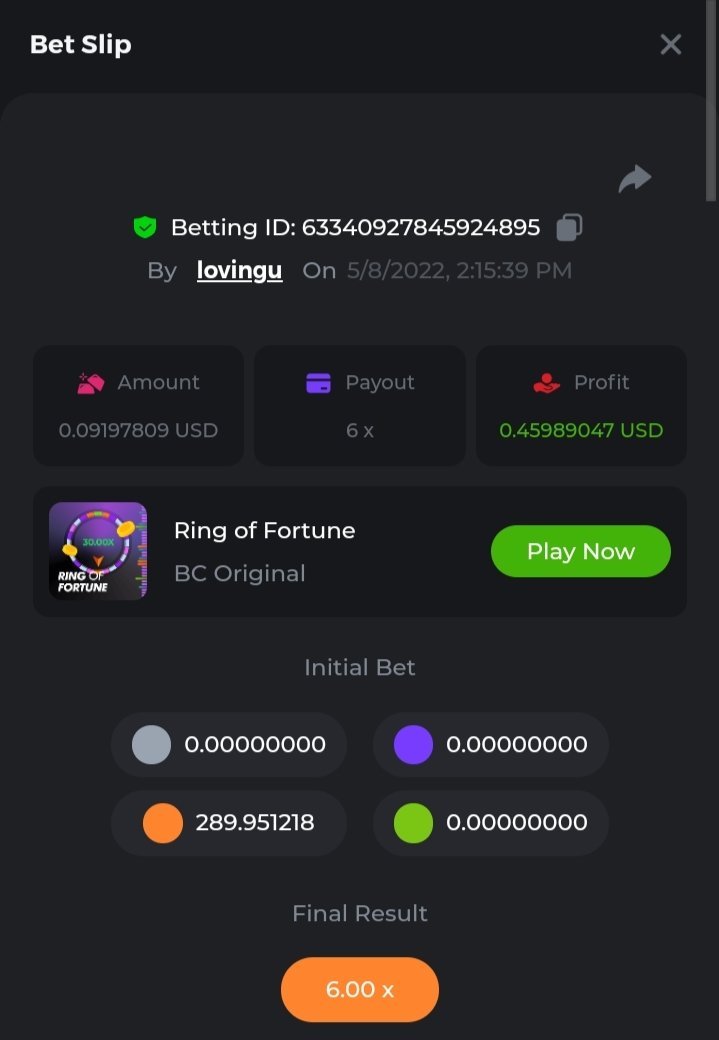Open the lovingu user profile link
The image size is (719, 1040).
tap(239, 270)
